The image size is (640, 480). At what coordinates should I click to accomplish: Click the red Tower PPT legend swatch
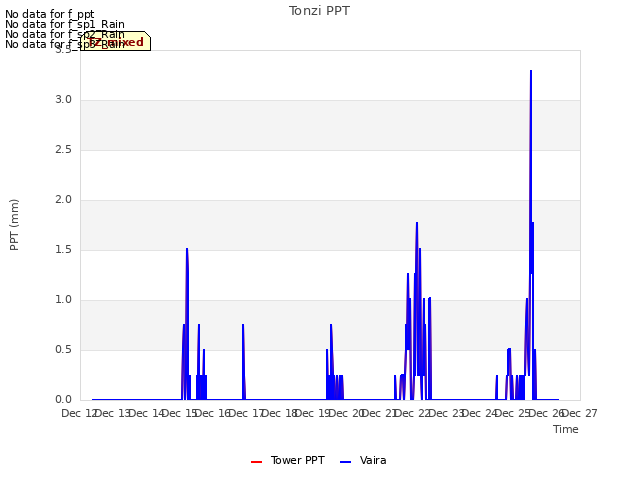[x=256, y=462]
